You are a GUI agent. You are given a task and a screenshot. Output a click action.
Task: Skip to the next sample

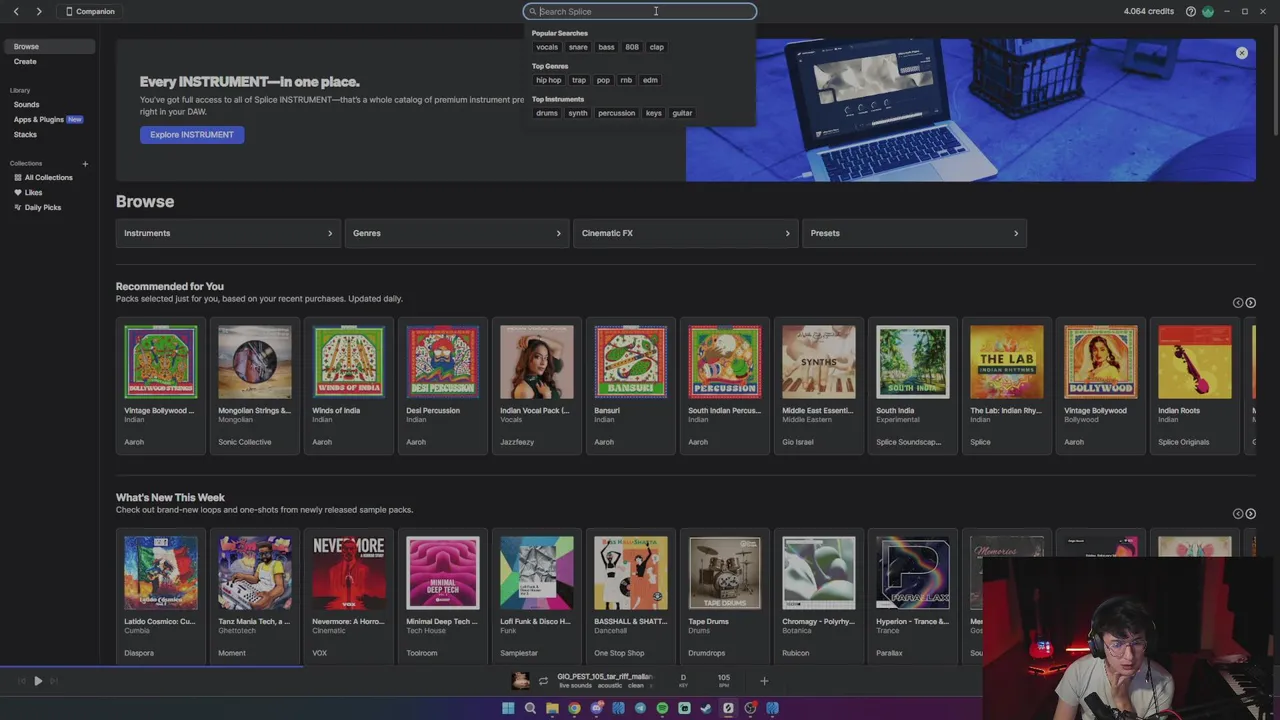54,681
